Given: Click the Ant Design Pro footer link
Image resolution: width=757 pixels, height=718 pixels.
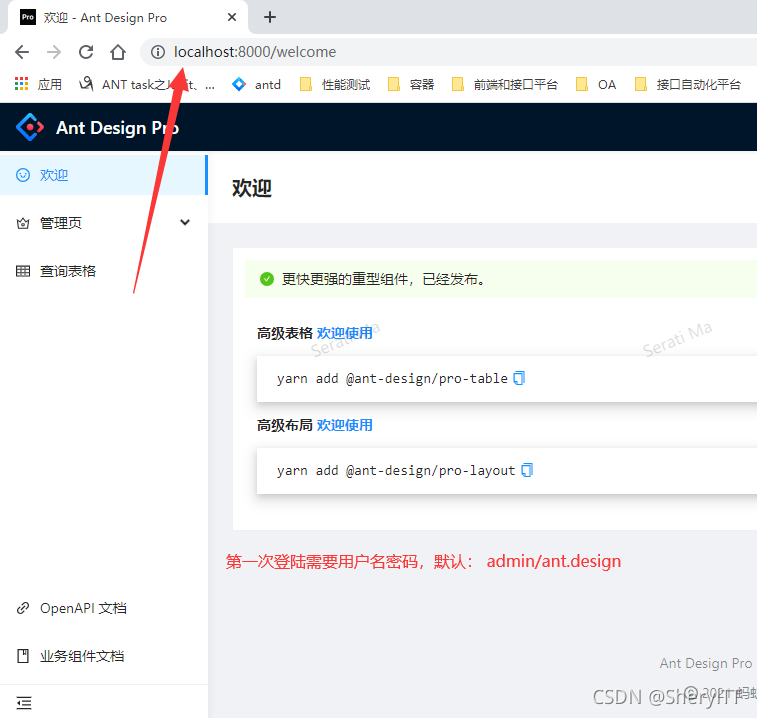Looking at the screenshot, I should pyautogui.click(x=705, y=663).
